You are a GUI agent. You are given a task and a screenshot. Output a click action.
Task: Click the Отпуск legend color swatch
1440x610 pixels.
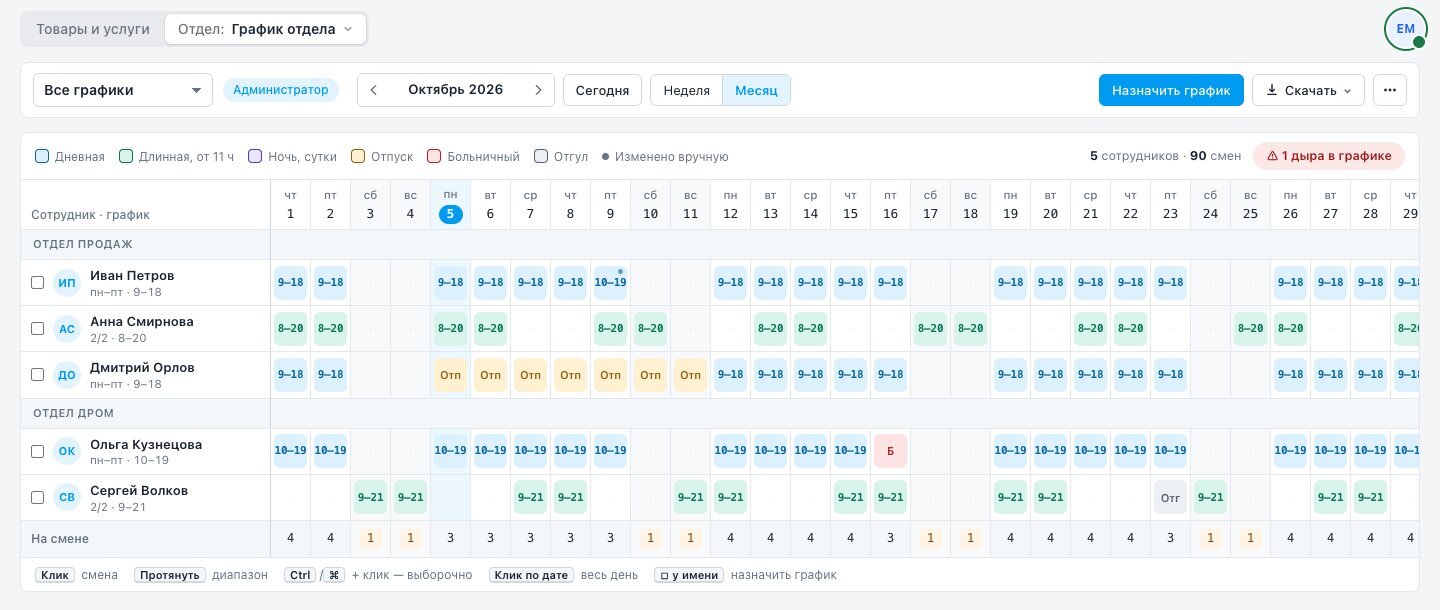click(x=358, y=156)
